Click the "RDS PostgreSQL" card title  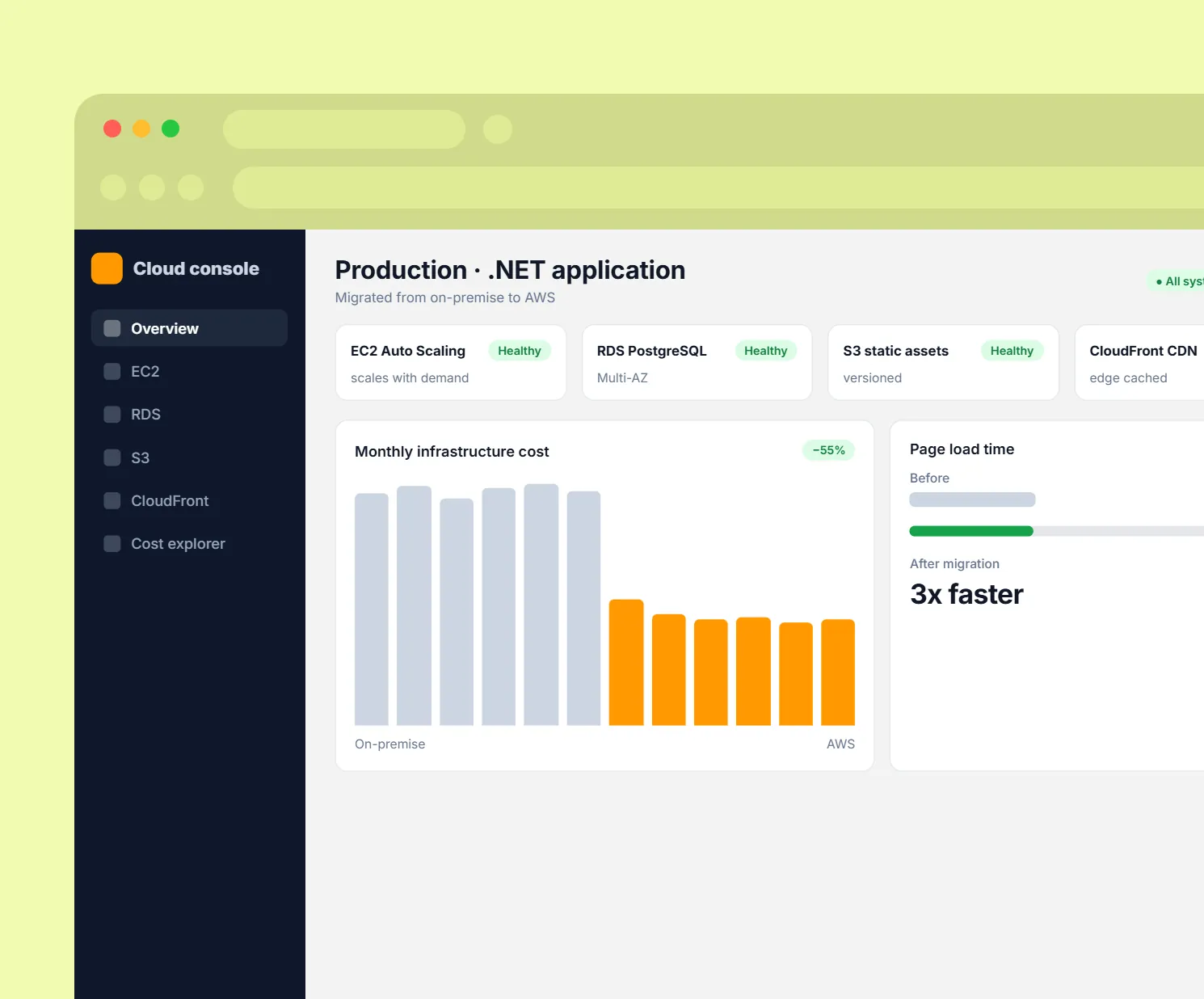651,351
